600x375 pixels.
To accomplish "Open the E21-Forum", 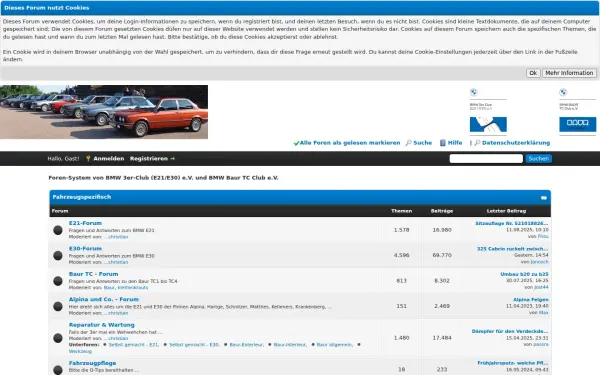I will click(85, 223).
